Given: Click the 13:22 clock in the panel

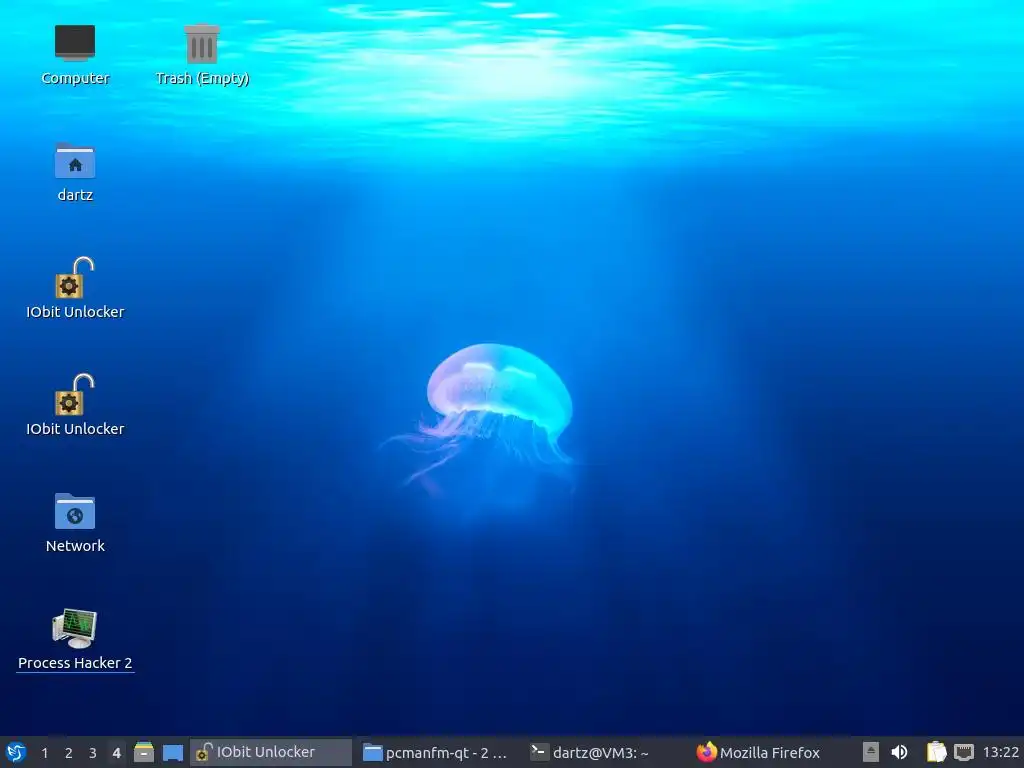Looking at the screenshot, I should point(1000,752).
